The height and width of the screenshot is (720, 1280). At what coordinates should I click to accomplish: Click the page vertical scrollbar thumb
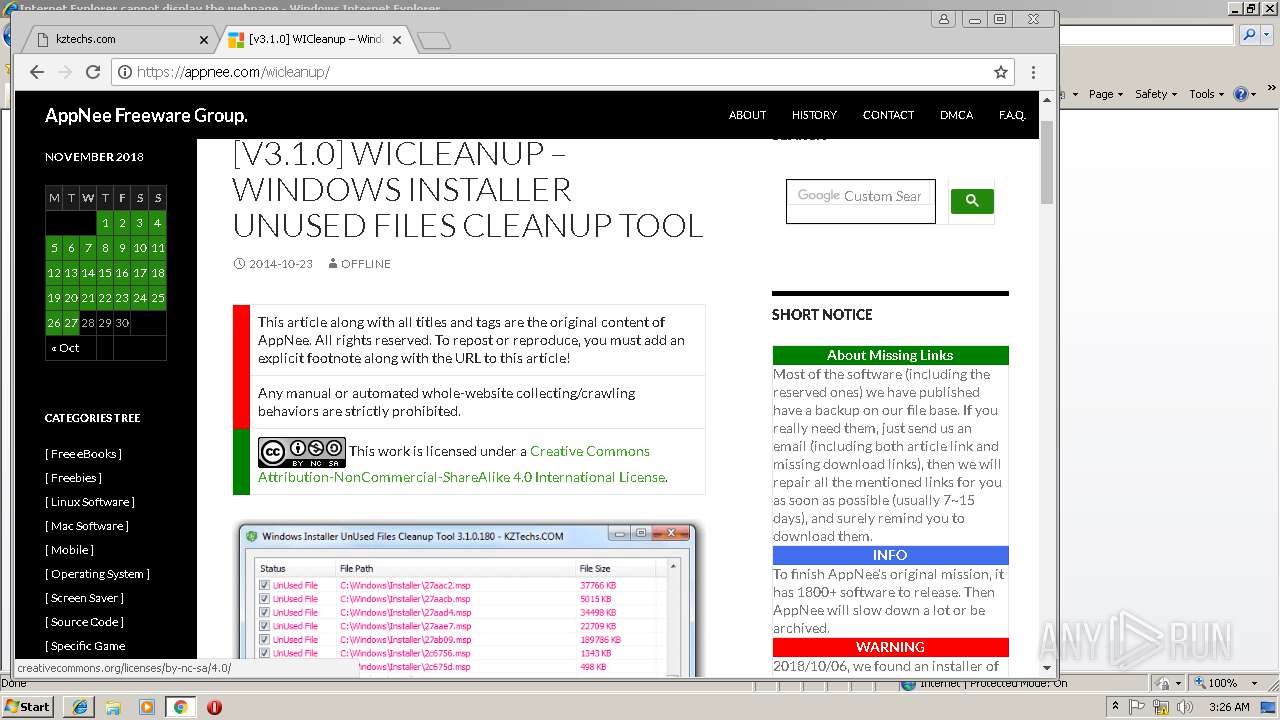(1047, 162)
